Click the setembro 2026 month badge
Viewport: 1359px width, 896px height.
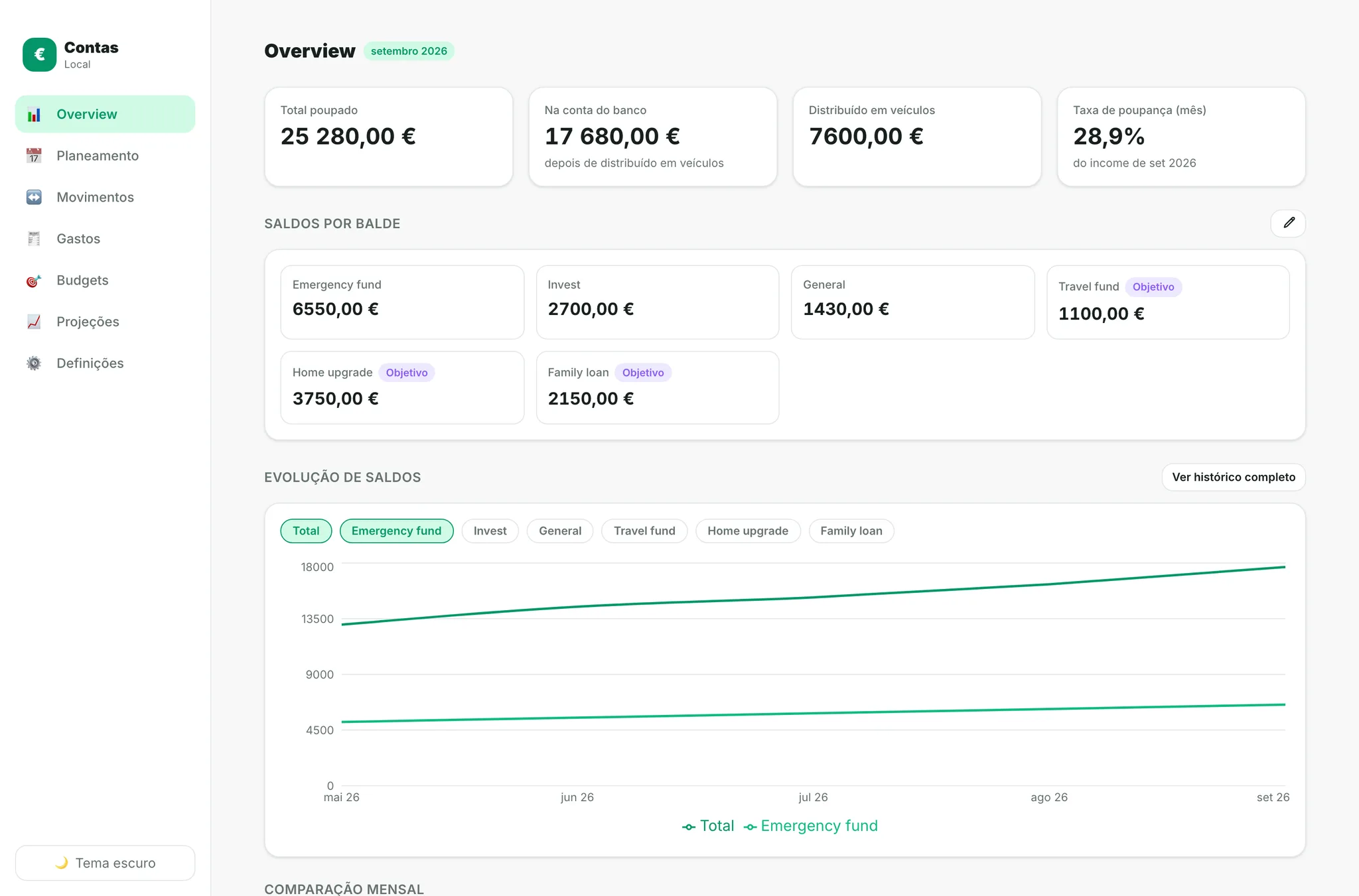[409, 51]
